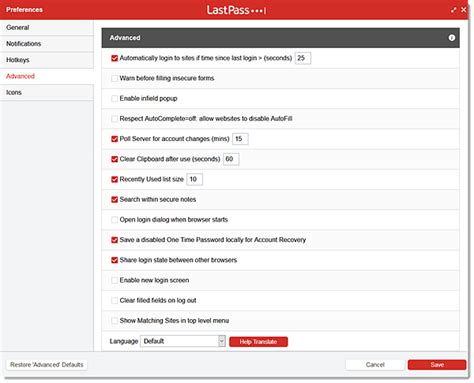
Task: Click the clipboard seconds field showing 60
Action: [231, 159]
